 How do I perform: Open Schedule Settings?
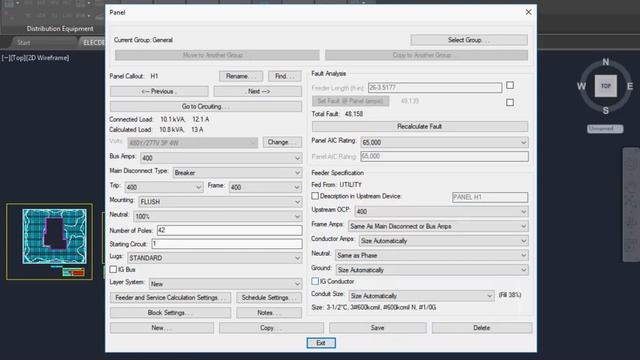269,298
